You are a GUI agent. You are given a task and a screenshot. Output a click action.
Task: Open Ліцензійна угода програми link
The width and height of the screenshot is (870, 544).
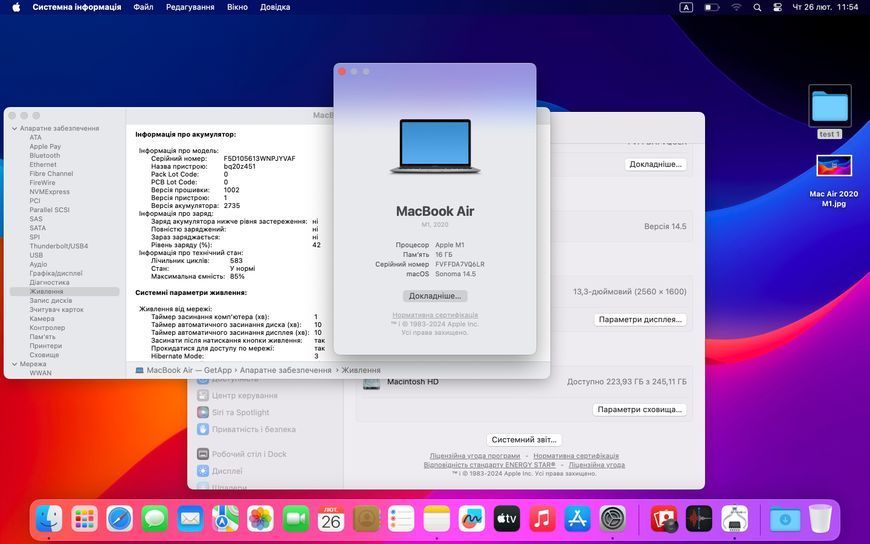(x=474, y=456)
